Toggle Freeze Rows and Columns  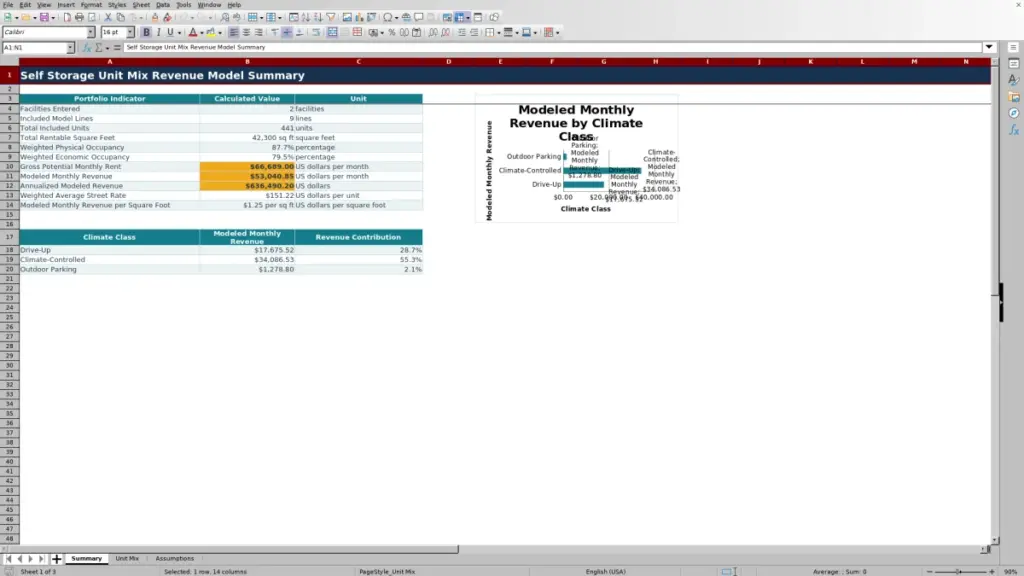(x=460, y=17)
